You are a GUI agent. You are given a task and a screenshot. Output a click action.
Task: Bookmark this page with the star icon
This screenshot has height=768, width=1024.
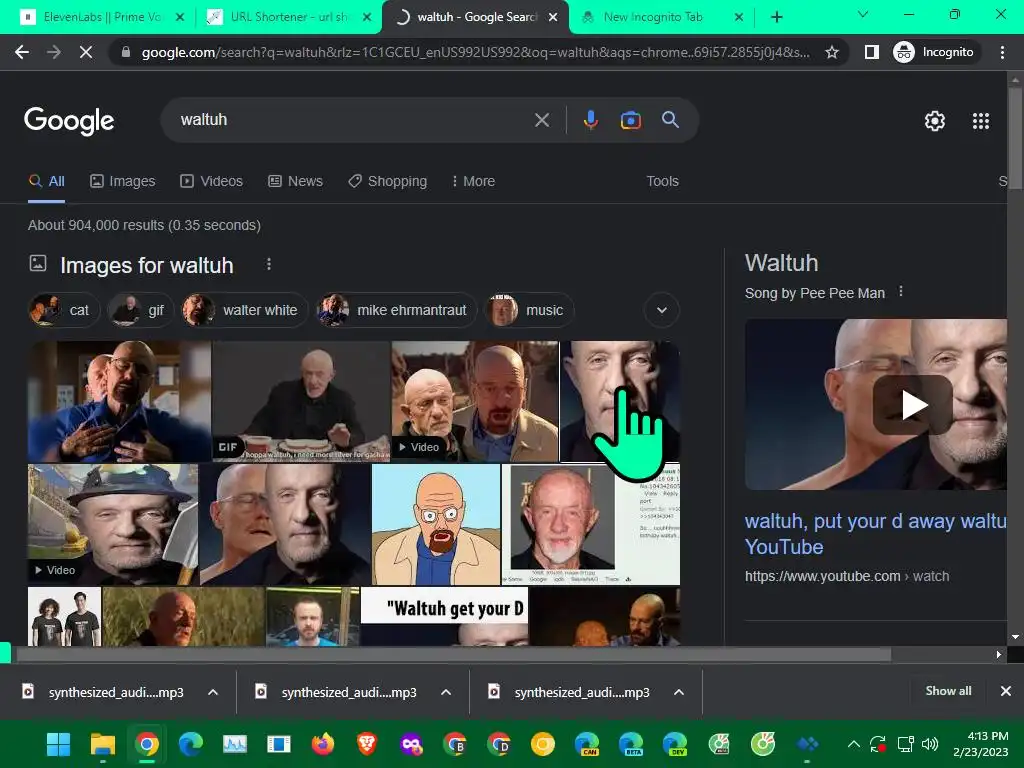831,52
